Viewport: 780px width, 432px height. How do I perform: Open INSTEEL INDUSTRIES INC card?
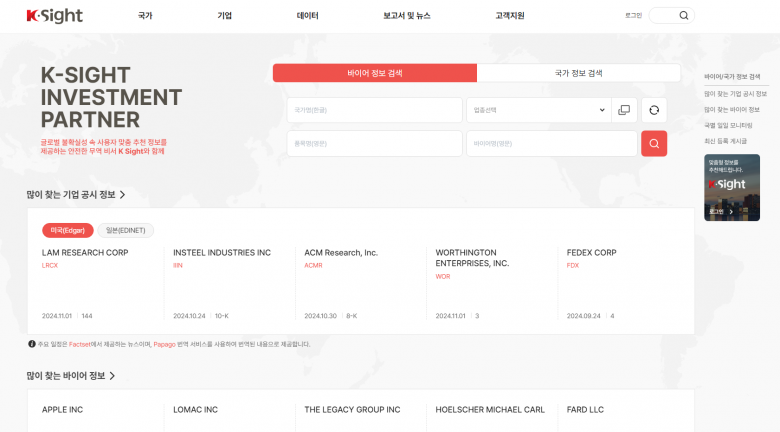tap(222, 253)
